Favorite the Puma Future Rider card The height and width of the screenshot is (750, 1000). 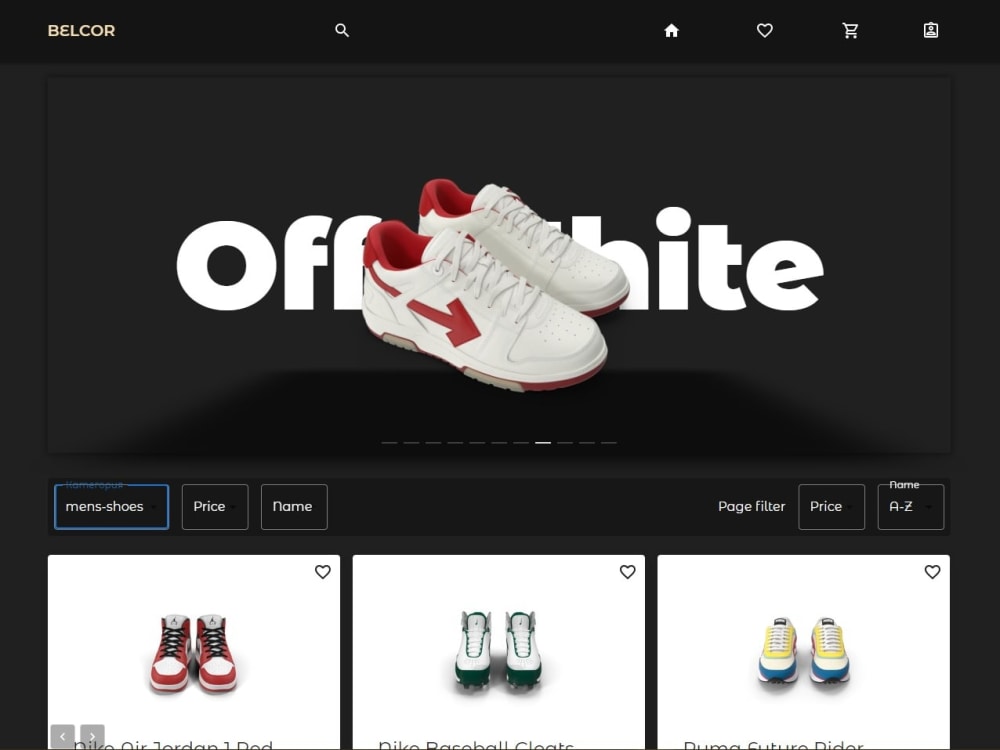932,572
